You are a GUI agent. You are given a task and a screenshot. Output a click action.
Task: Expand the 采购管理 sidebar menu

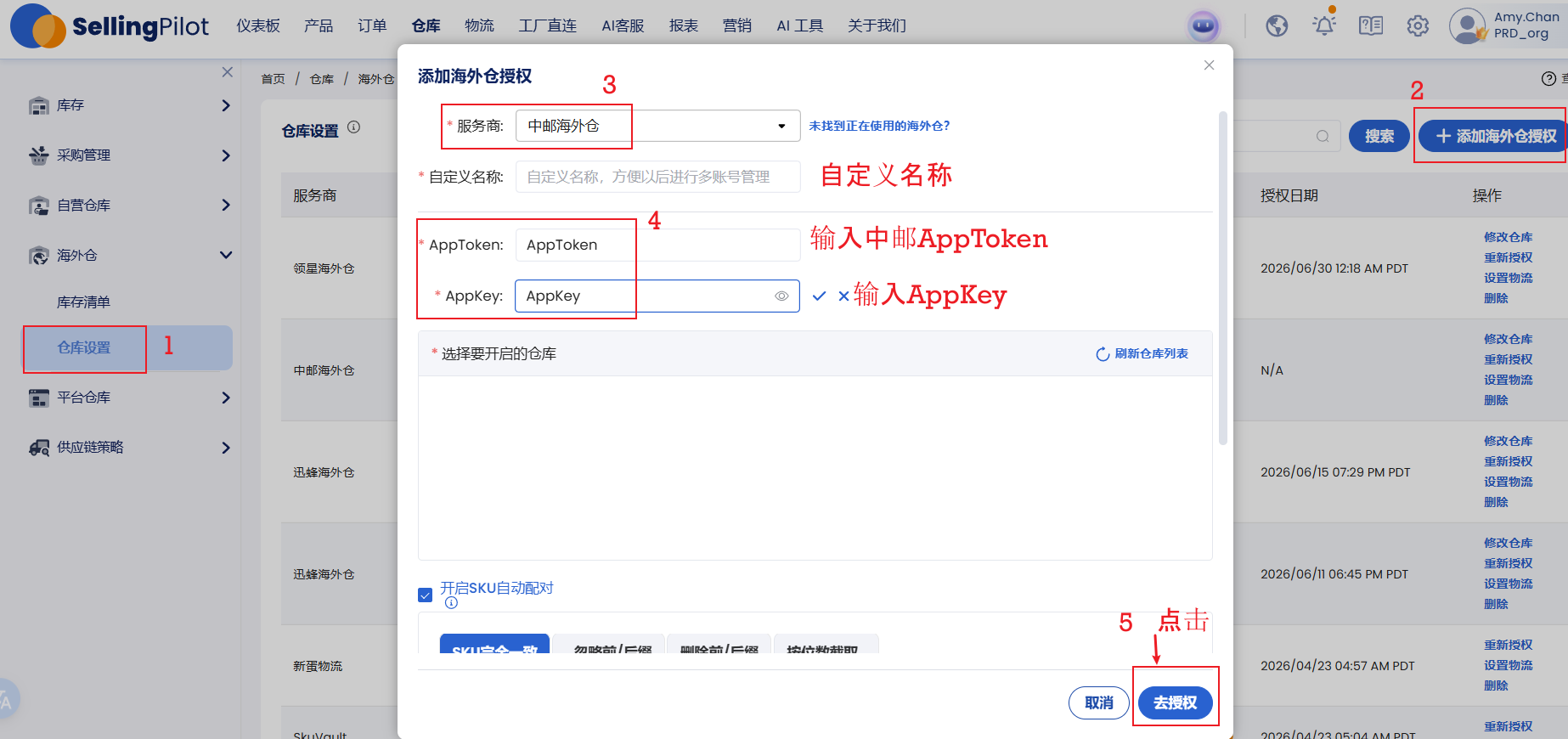pos(226,155)
